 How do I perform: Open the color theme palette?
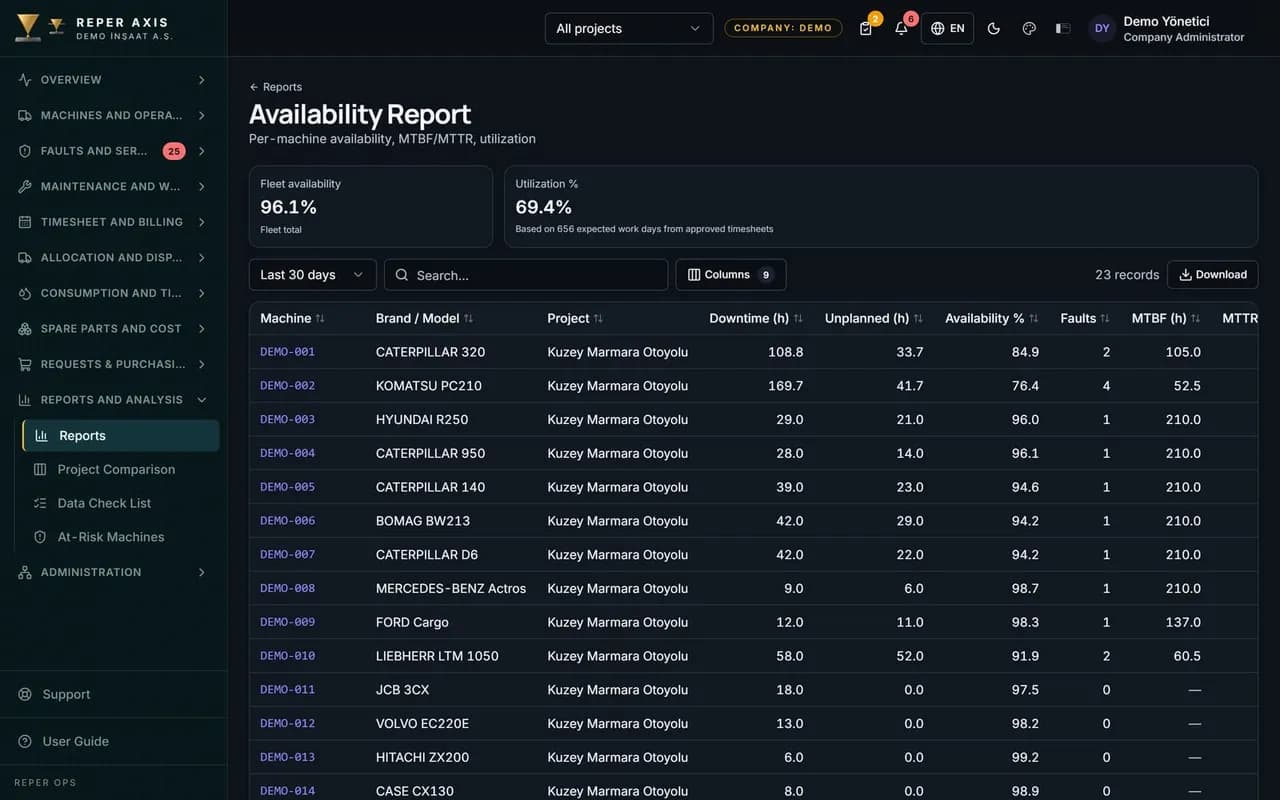click(x=1029, y=28)
